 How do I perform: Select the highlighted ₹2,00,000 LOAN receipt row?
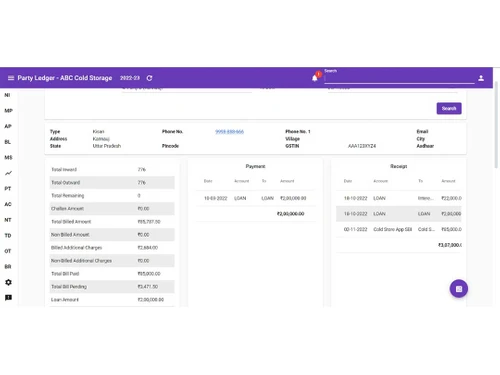tap(399, 214)
